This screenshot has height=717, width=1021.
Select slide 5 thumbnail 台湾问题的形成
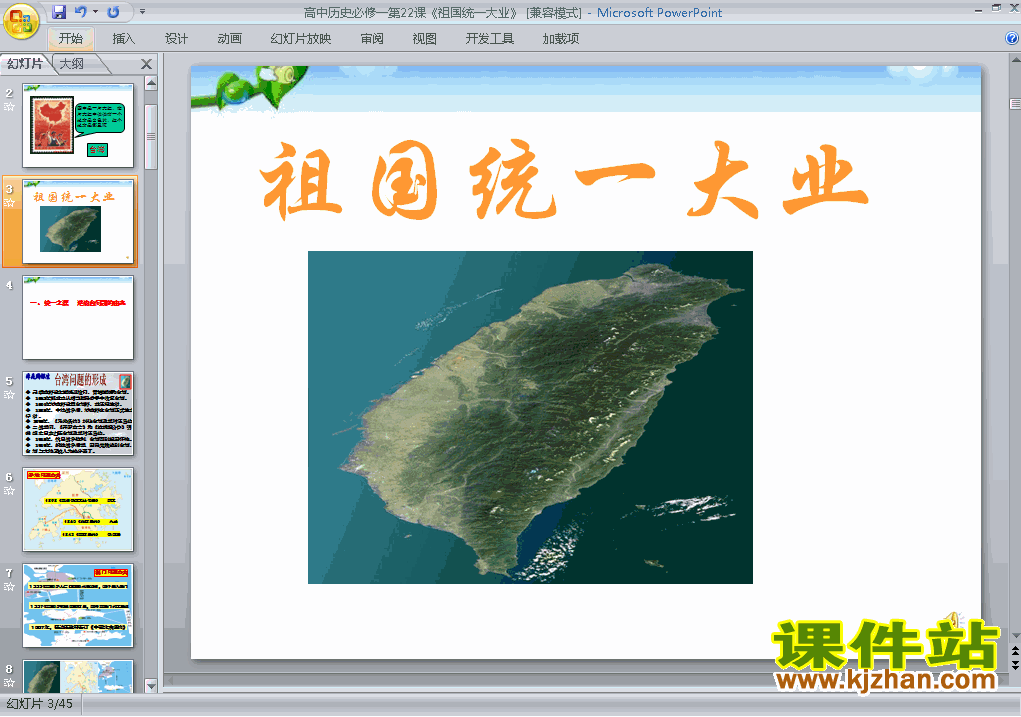click(78, 413)
